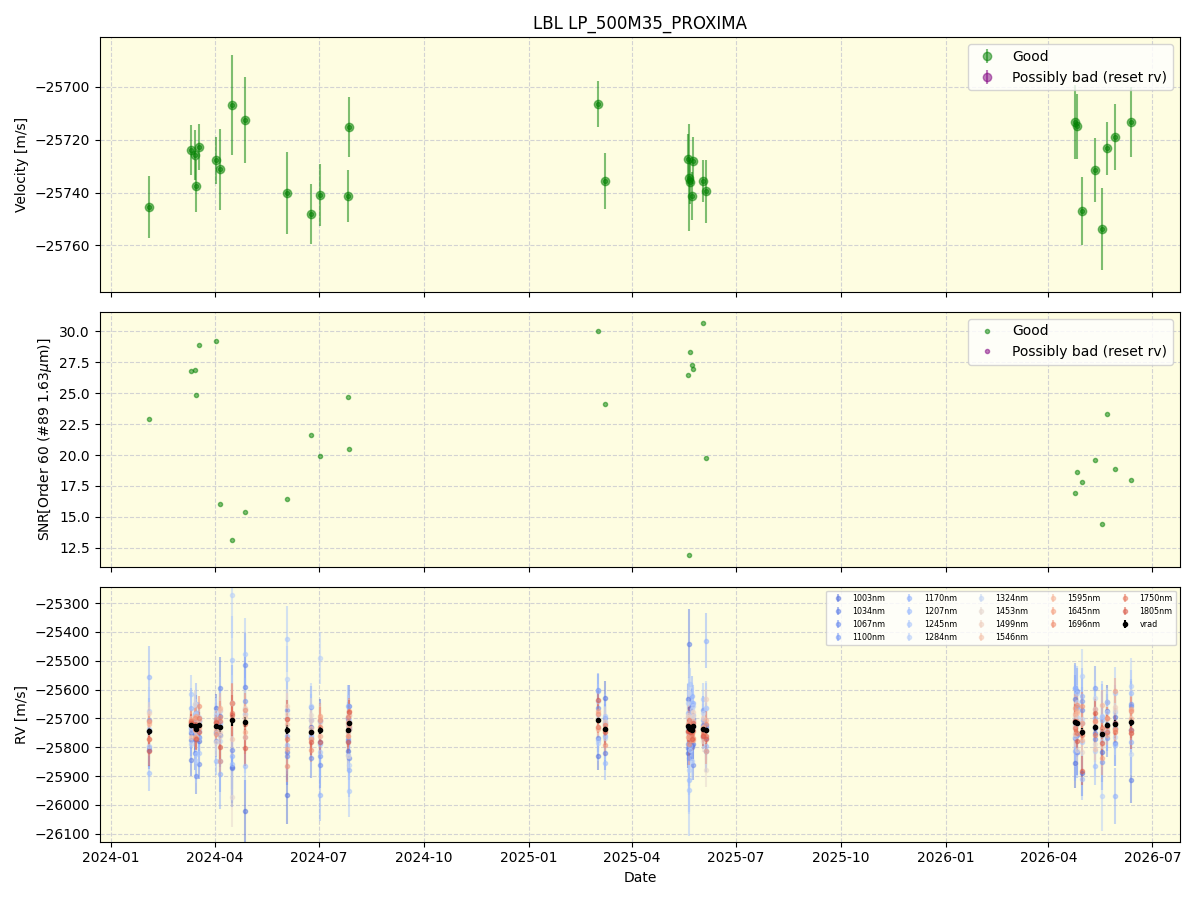This screenshot has height=900, width=1200.
Task: Click the 2025-10 date tick label
Action: (x=841, y=857)
